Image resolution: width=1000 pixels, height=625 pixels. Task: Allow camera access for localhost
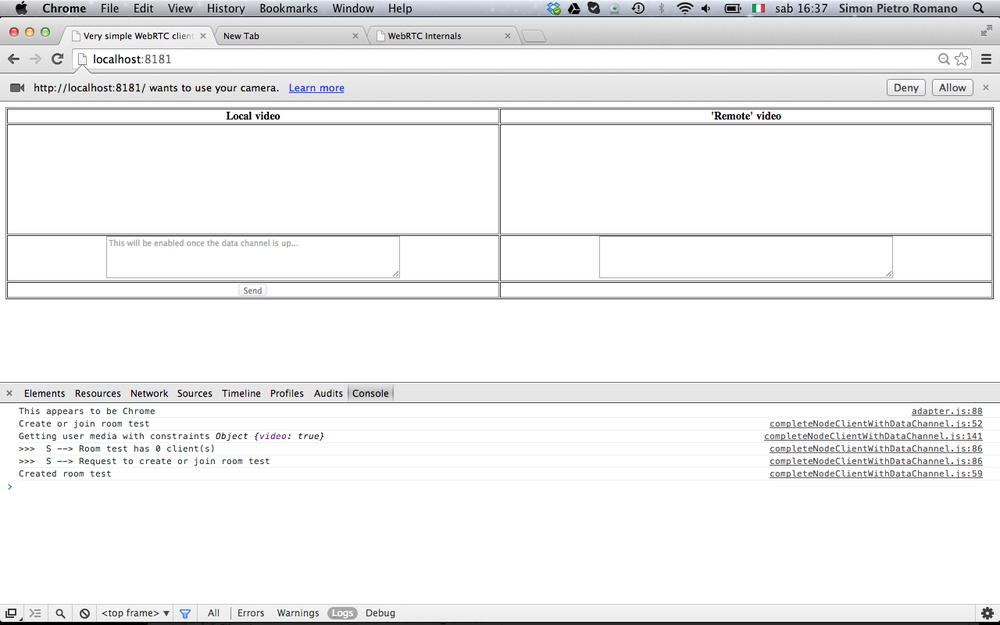pos(951,87)
